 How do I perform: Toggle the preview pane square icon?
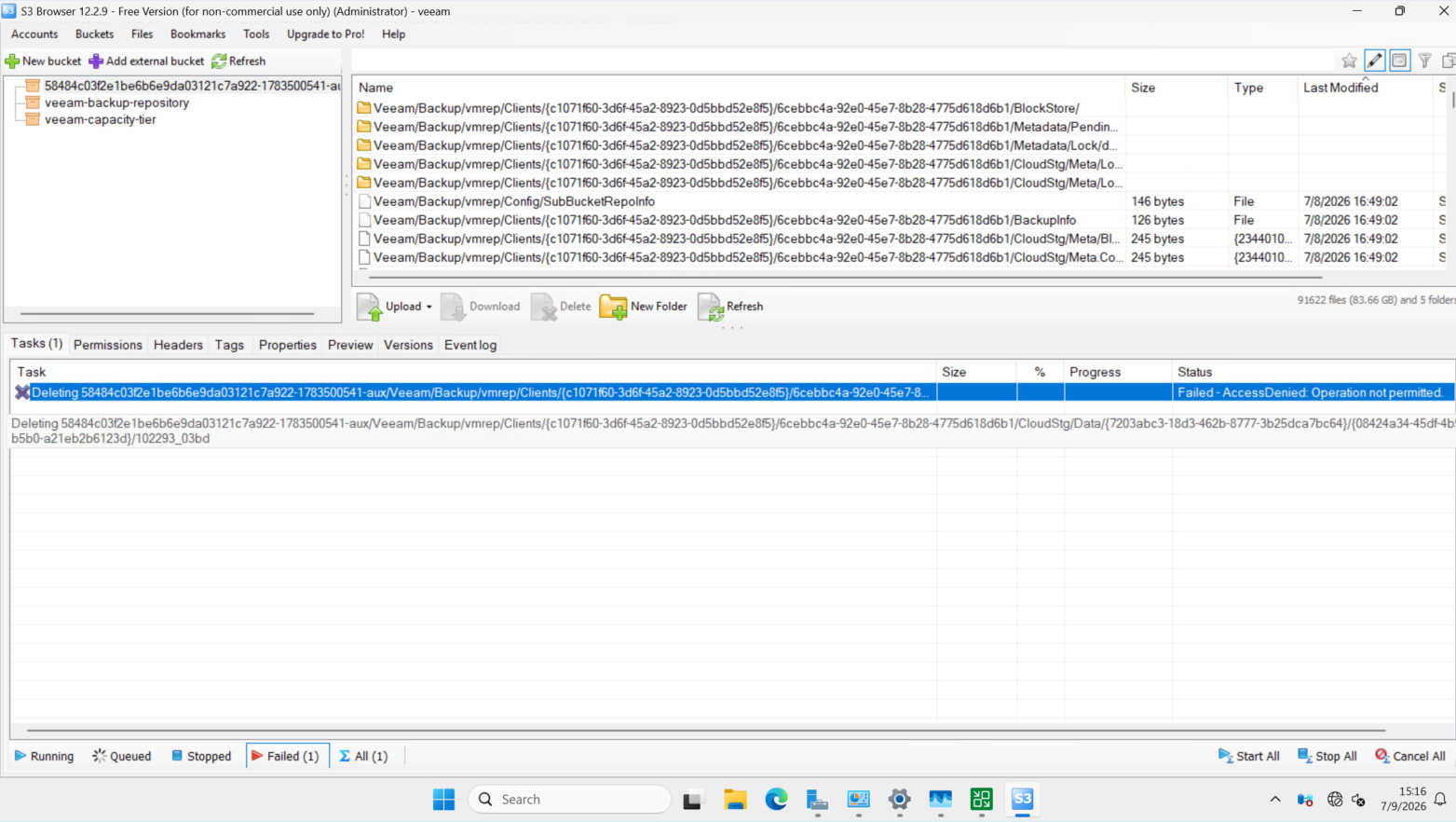click(x=1399, y=61)
